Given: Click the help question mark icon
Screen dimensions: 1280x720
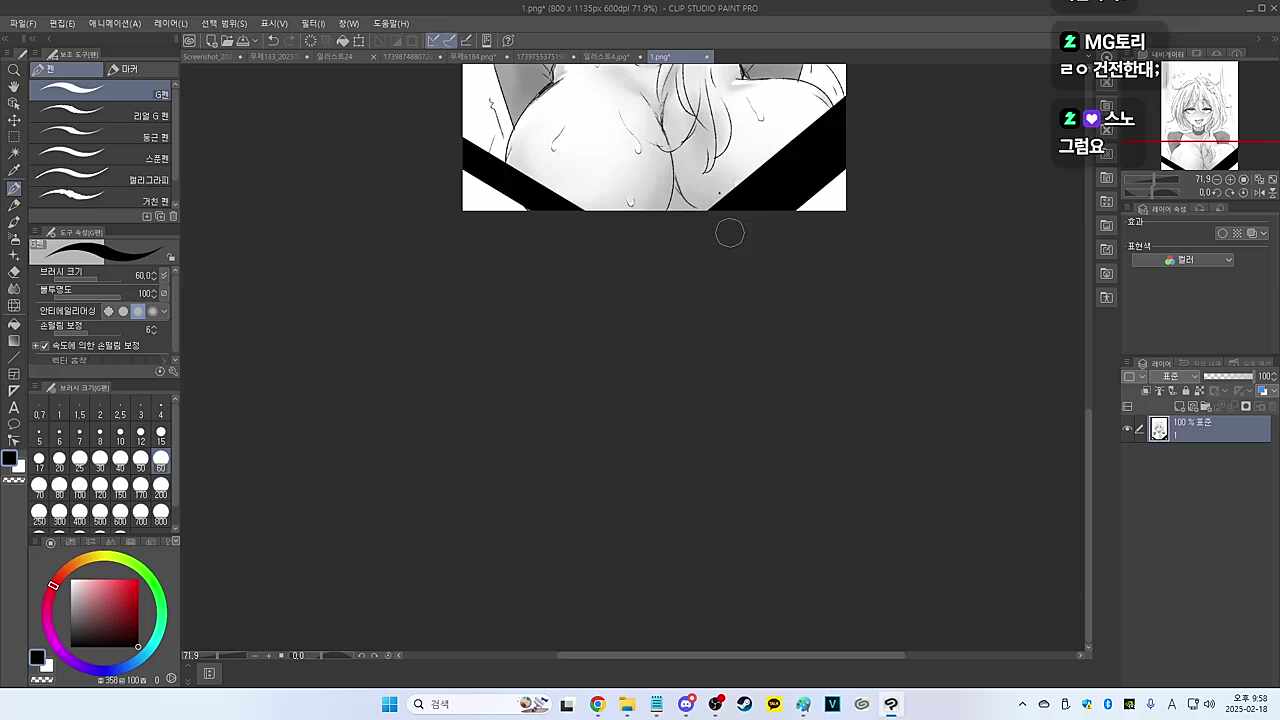Looking at the screenshot, I should tap(508, 41).
